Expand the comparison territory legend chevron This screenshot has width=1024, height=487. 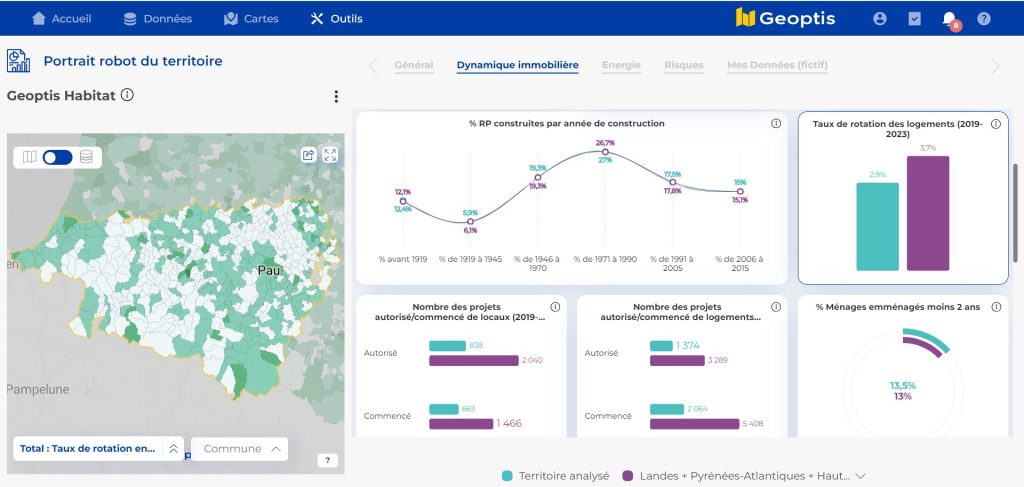coord(860,476)
